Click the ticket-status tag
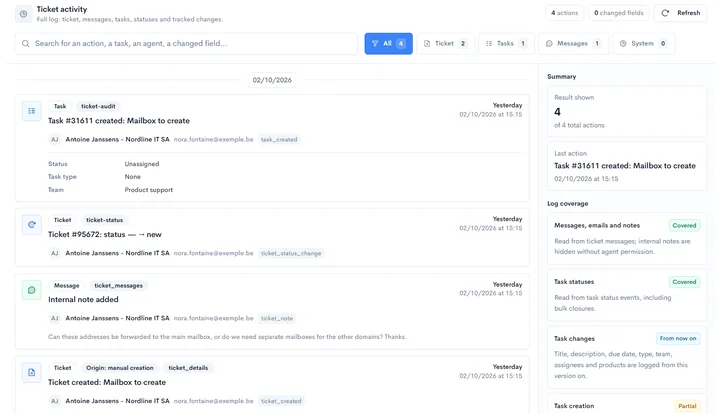The height and width of the screenshot is (414, 720). click(x=105, y=220)
